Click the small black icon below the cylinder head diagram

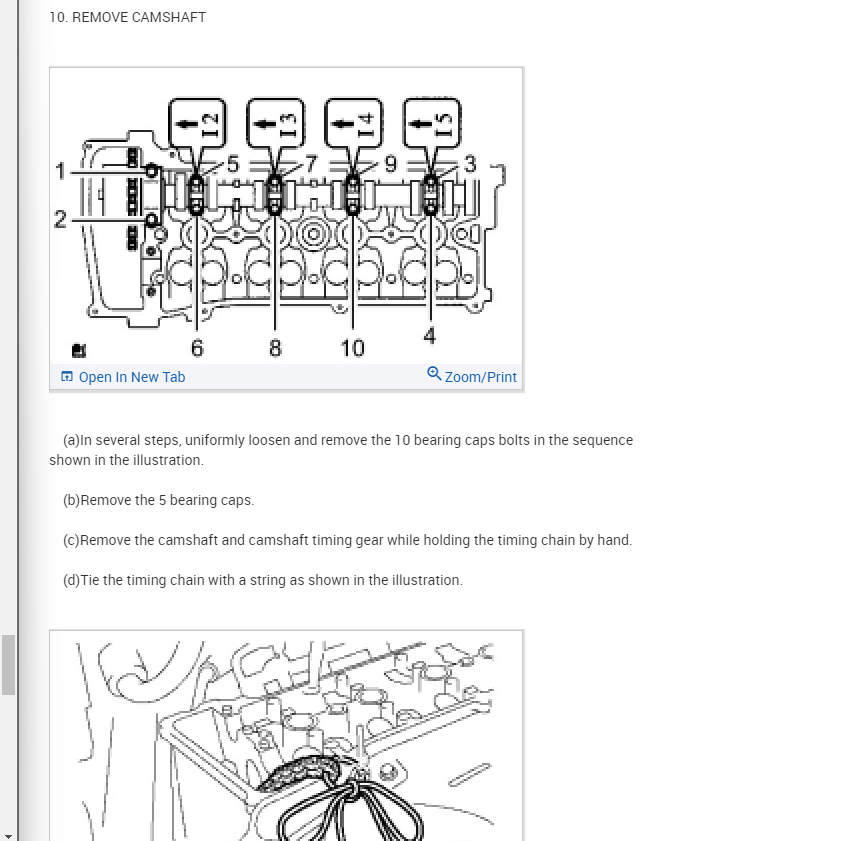(79, 350)
